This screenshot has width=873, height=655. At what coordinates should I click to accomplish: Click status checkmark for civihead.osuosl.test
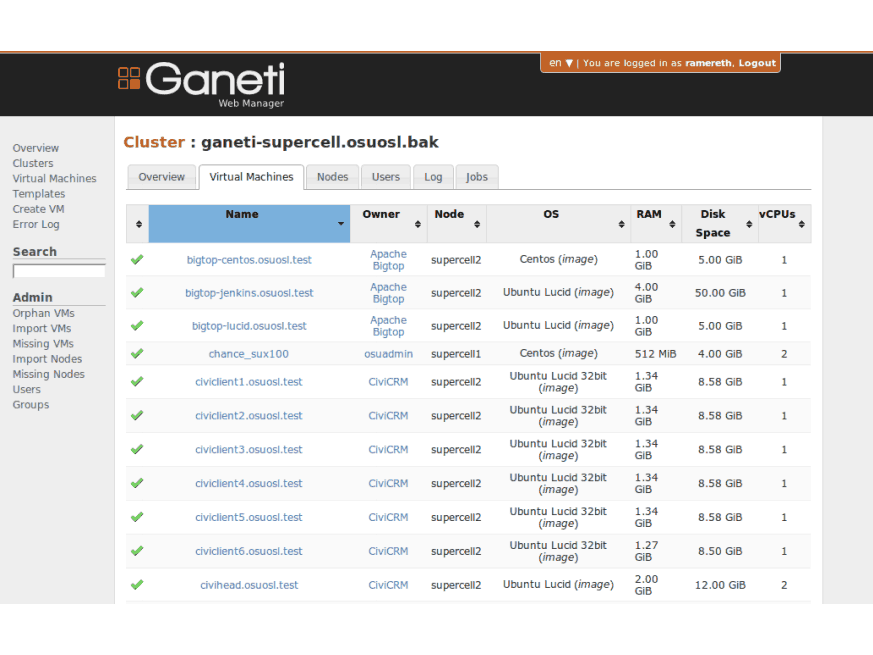pos(137,585)
